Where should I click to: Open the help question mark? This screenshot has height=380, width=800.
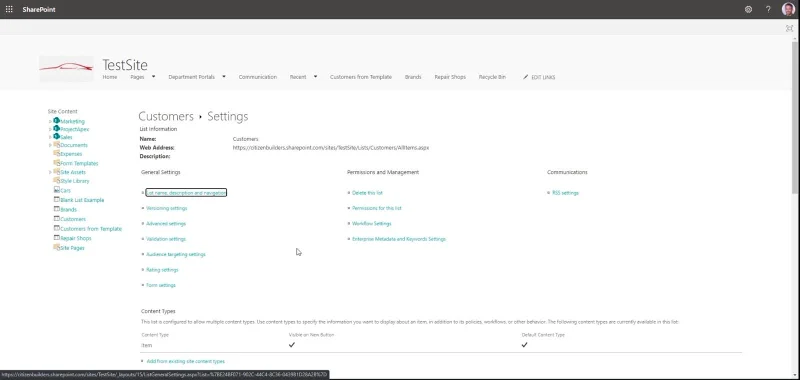[x=768, y=9]
